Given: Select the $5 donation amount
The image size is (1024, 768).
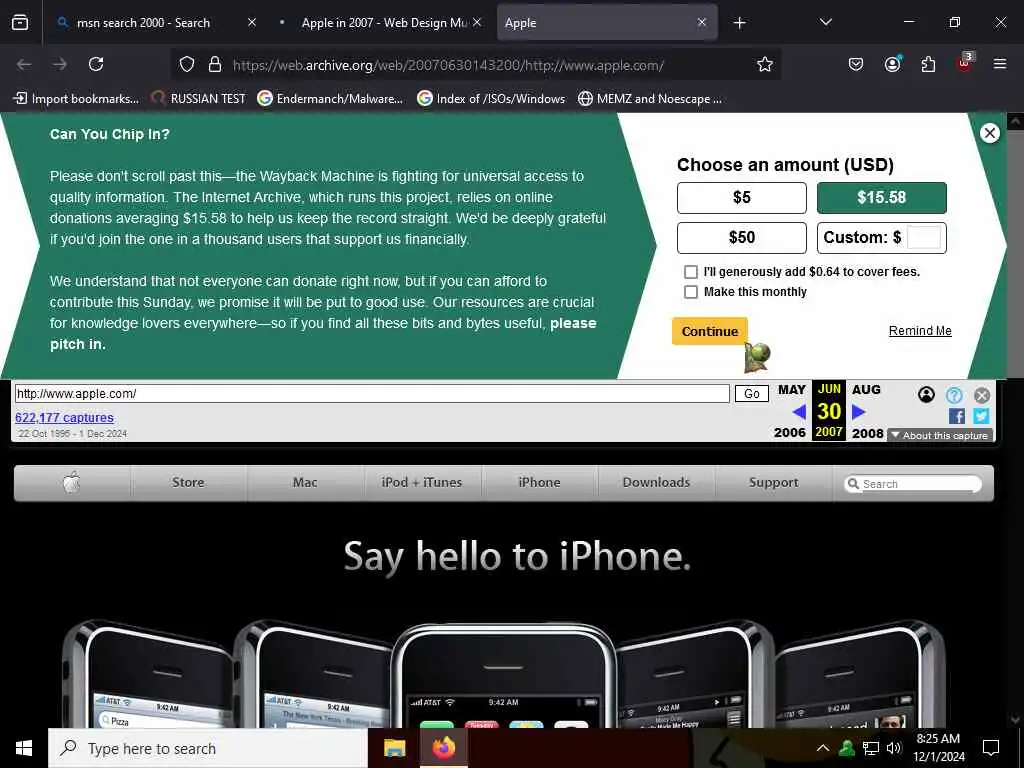Looking at the screenshot, I should point(741,197).
